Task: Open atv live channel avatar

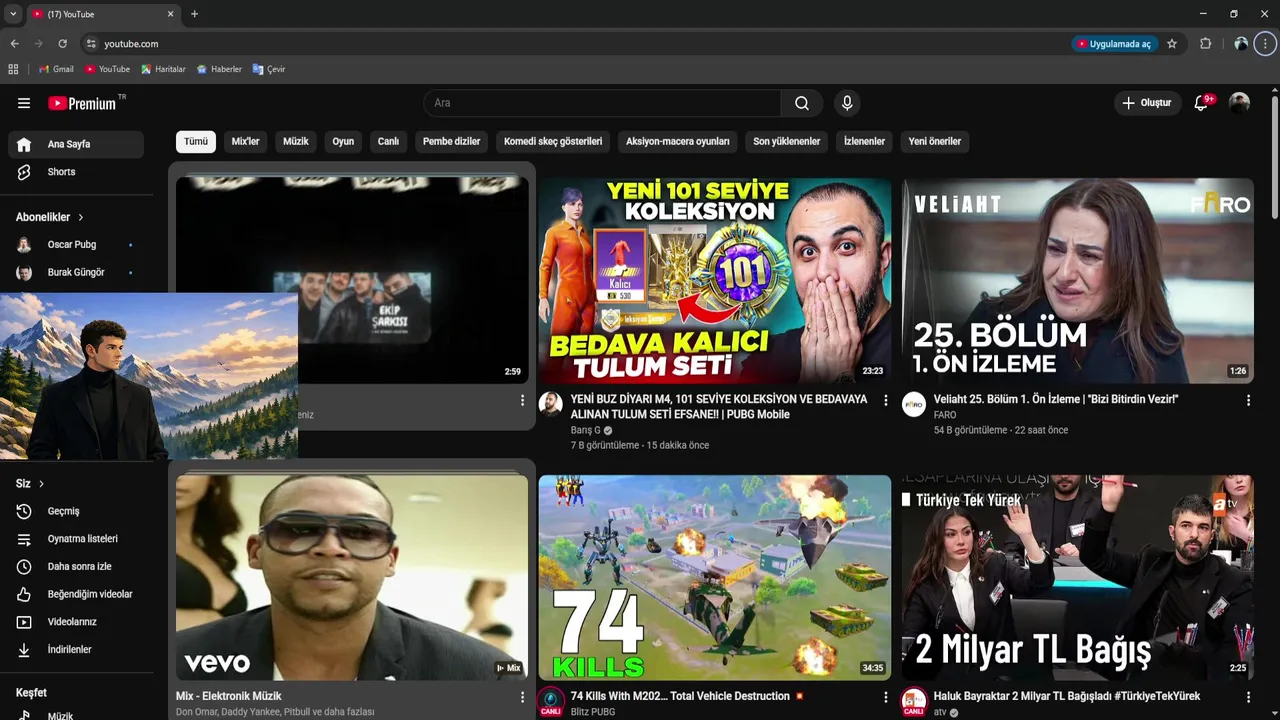Action: click(914, 701)
